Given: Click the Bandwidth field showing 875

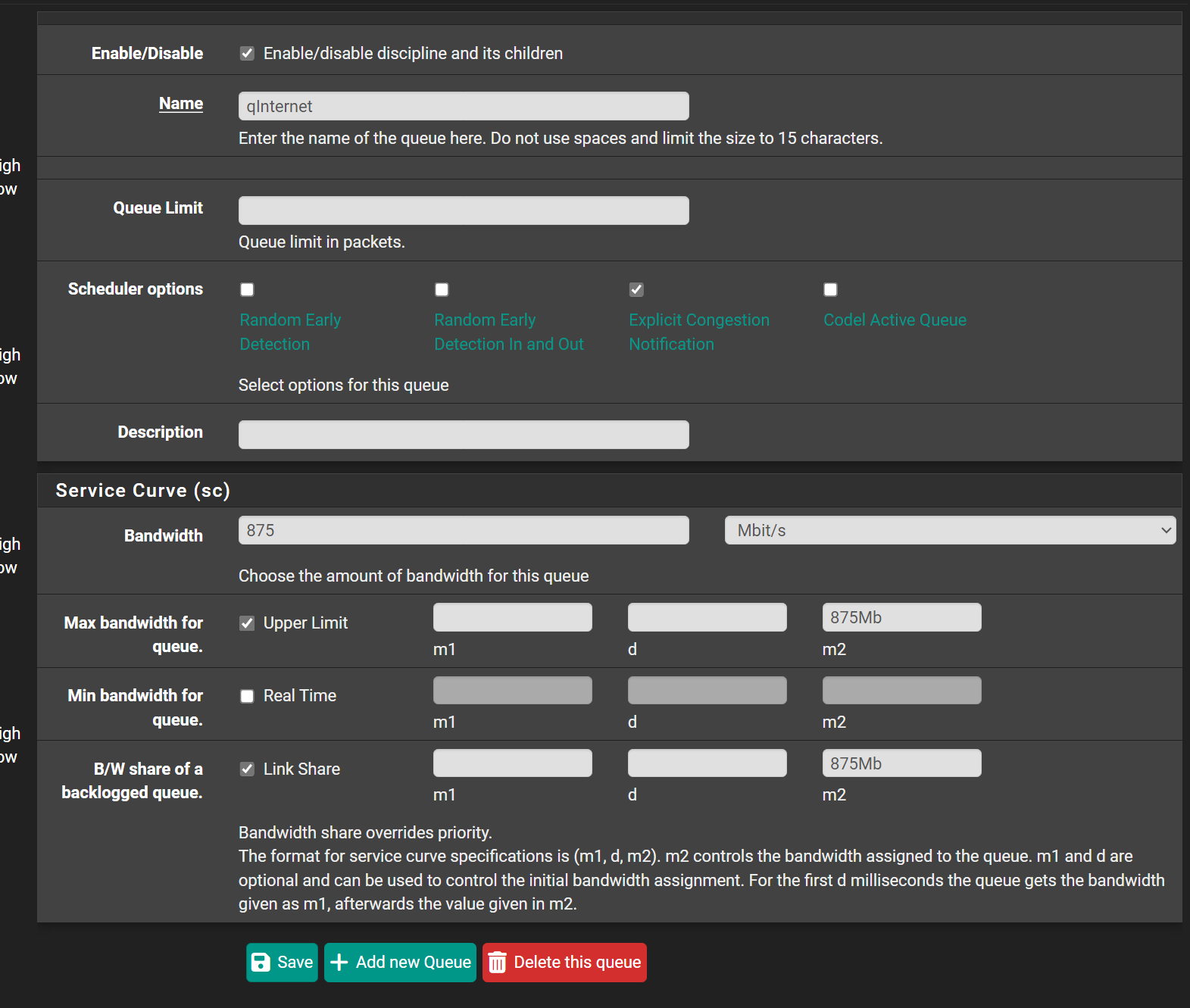Looking at the screenshot, I should (x=464, y=530).
